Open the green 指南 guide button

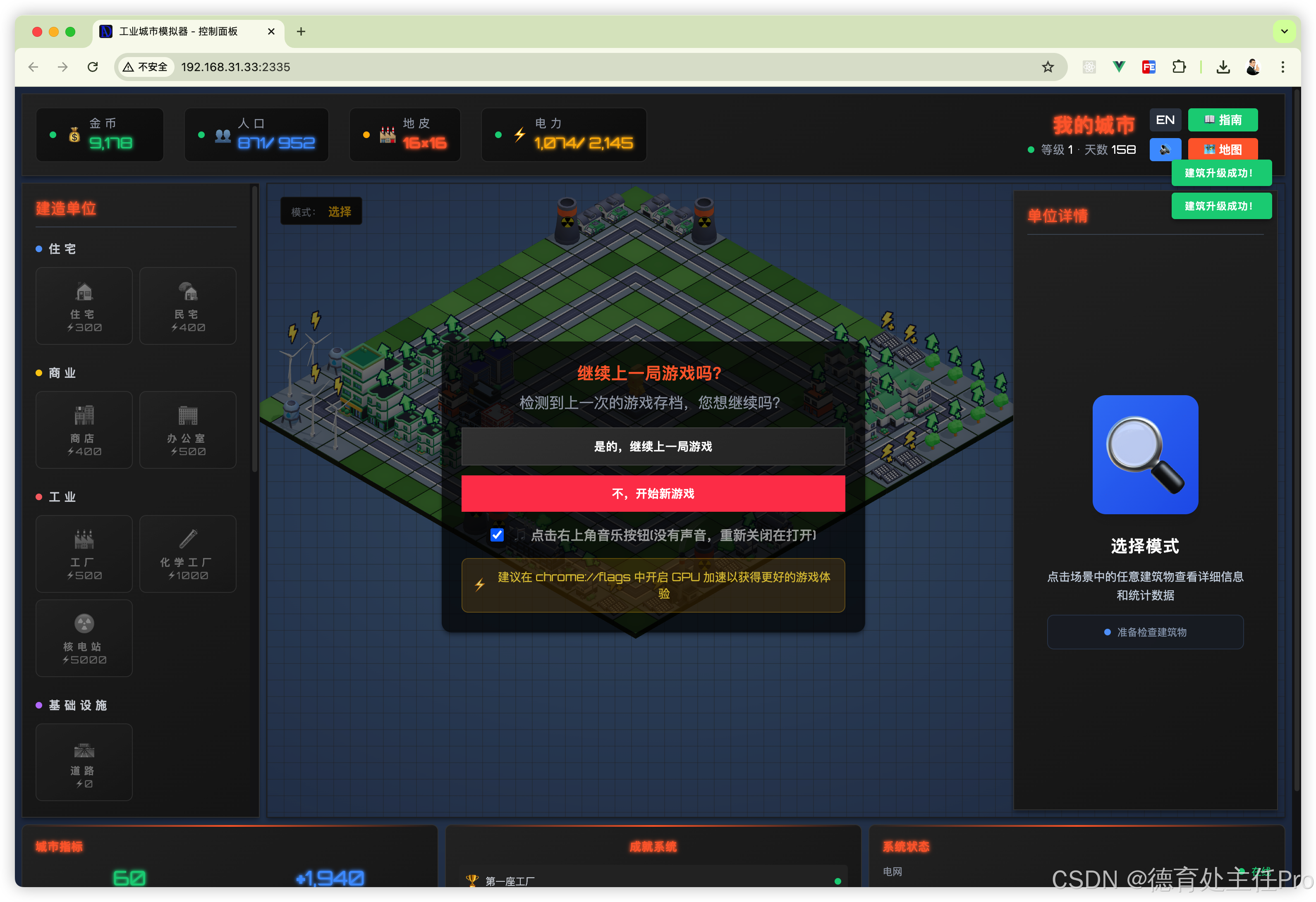coord(1222,120)
